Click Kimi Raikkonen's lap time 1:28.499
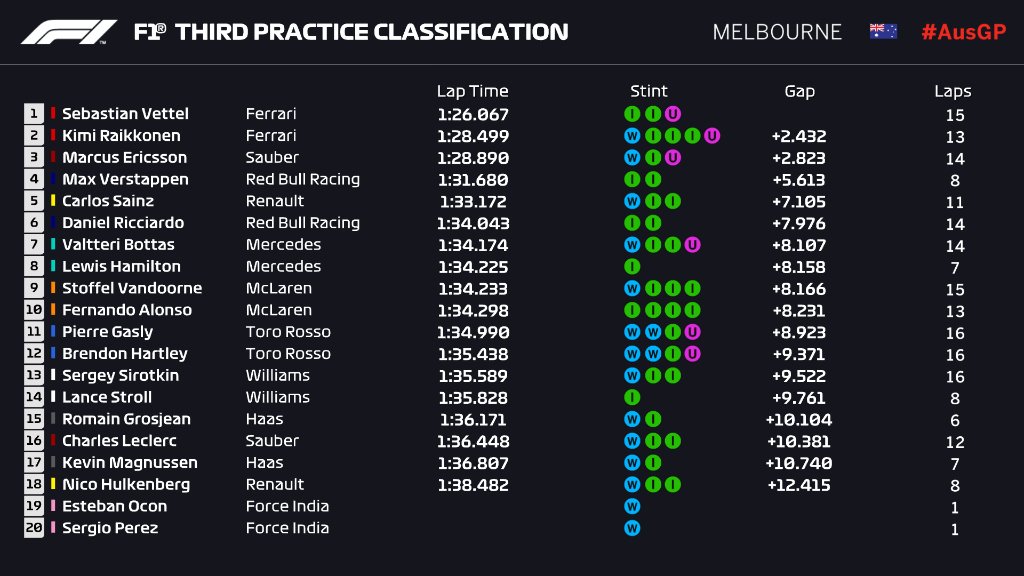 tap(473, 136)
